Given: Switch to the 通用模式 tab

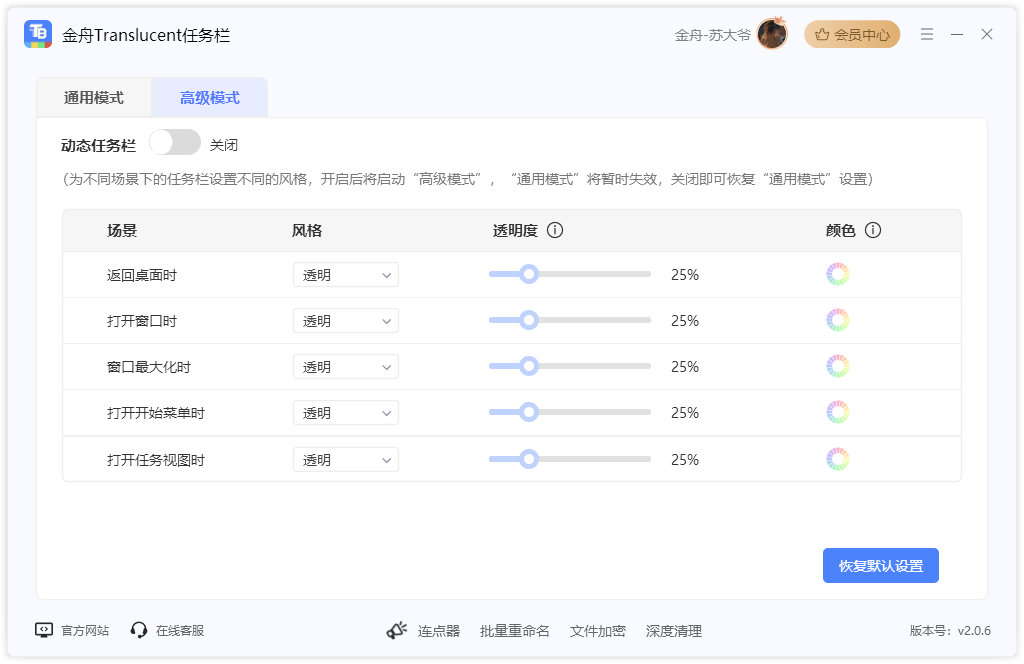Looking at the screenshot, I should click(x=93, y=98).
